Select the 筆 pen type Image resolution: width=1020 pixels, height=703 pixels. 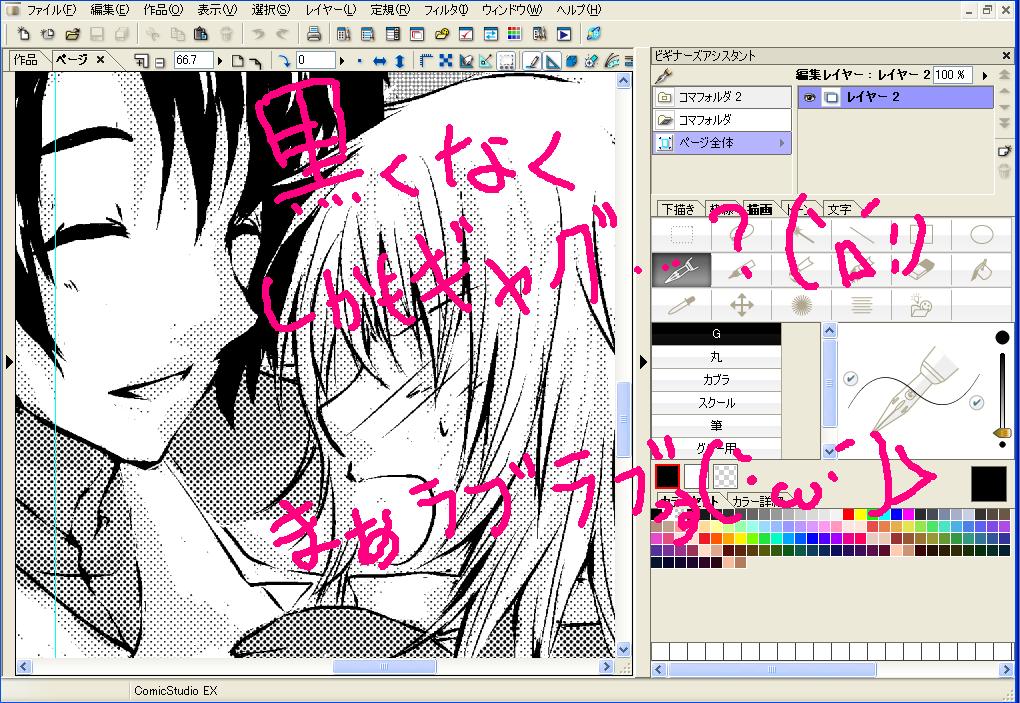coord(716,425)
